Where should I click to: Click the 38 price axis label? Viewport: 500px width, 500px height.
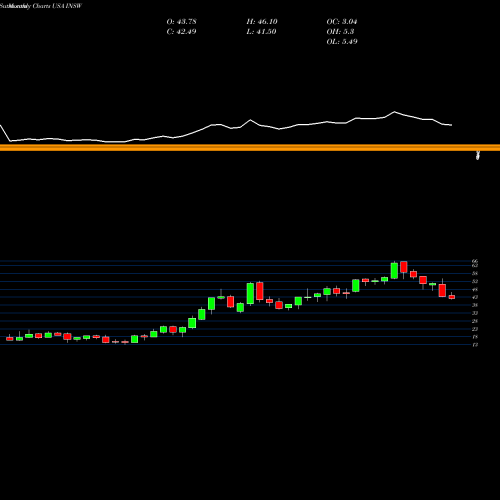tap(475, 305)
